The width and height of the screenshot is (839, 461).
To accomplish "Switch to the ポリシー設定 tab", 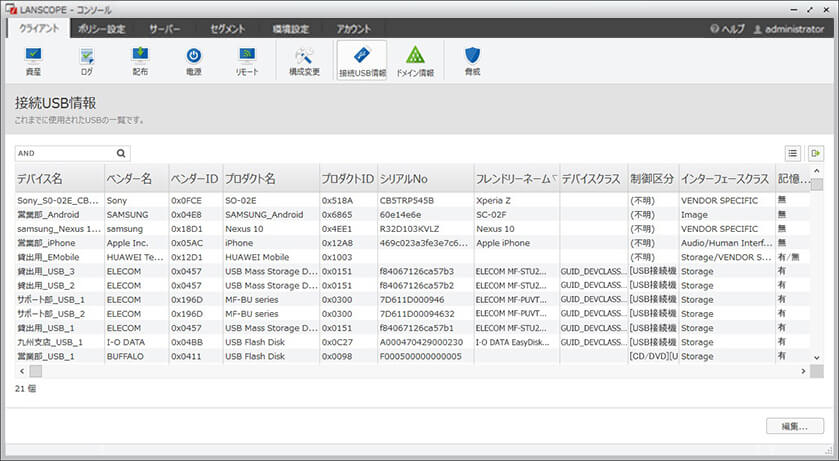I will pos(102,29).
